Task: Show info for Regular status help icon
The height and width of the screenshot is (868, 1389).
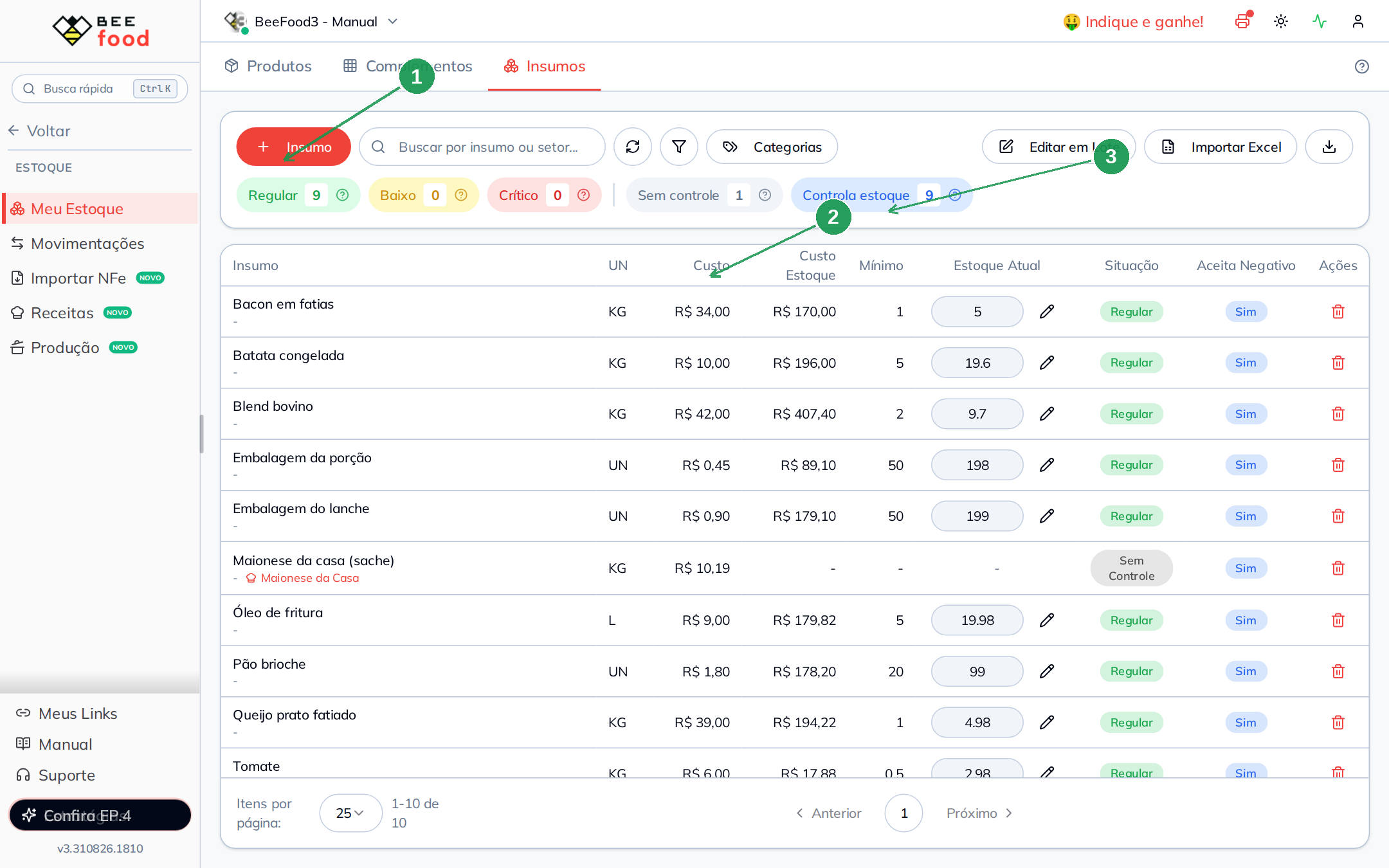Action: [343, 195]
